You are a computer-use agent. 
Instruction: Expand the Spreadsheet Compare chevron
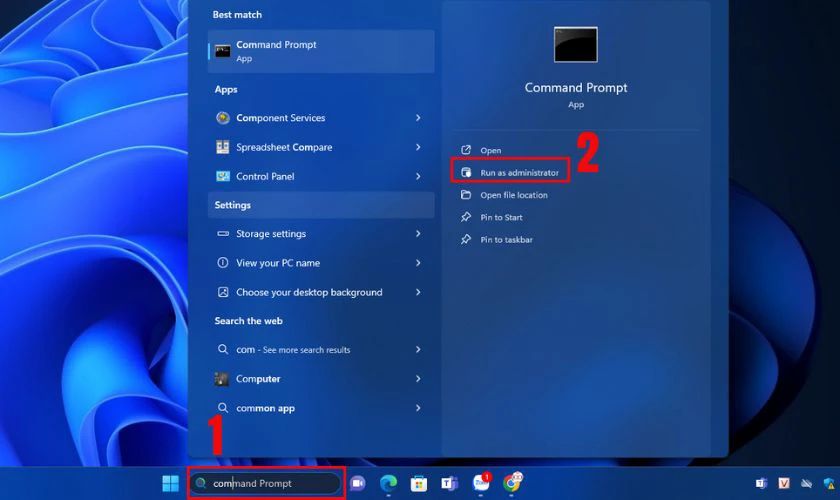pos(418,147)
